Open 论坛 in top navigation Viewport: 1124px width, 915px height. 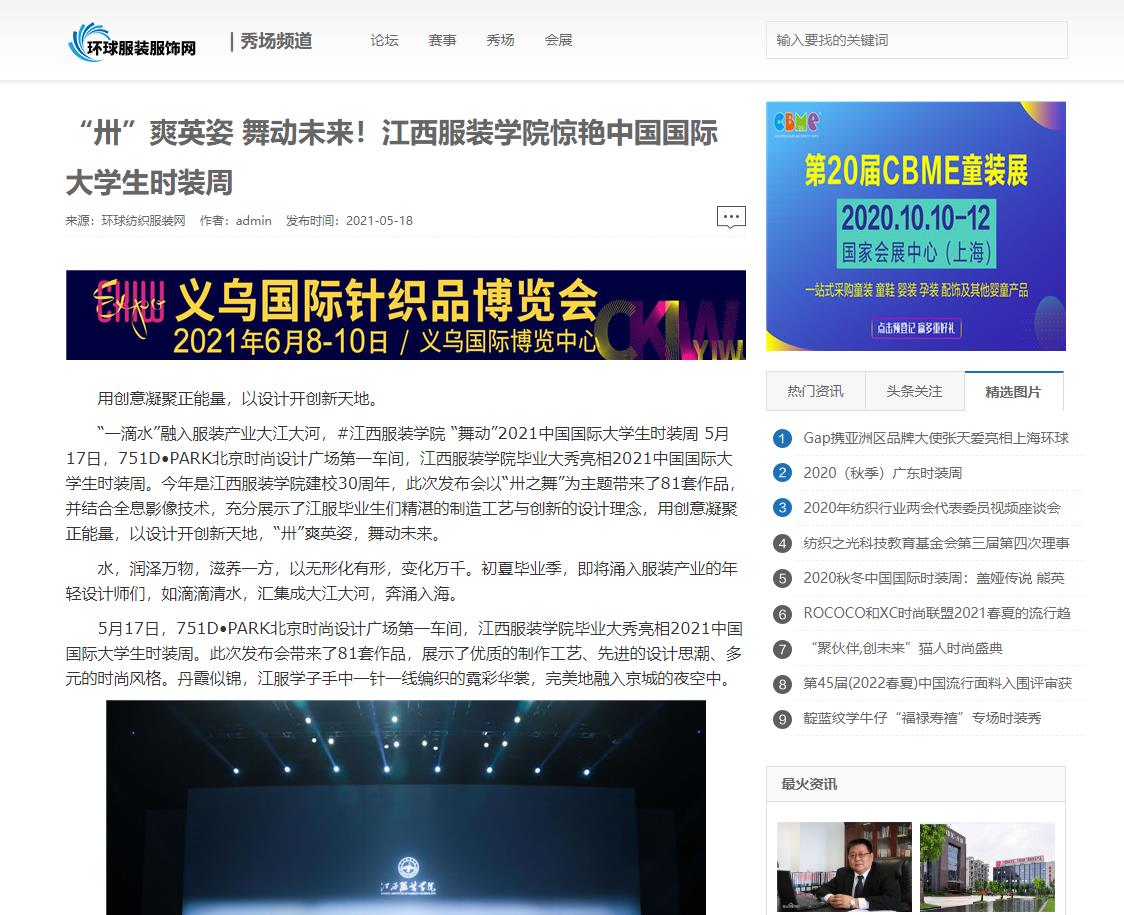384,41
